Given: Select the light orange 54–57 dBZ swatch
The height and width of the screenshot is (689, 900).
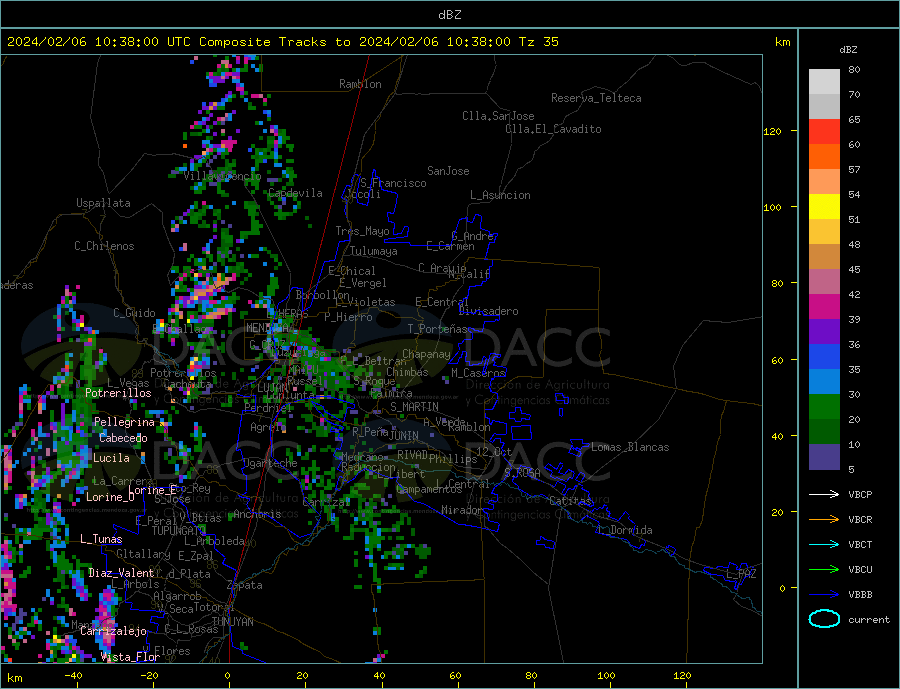Looking at the screenshot, I should point(824,181).
